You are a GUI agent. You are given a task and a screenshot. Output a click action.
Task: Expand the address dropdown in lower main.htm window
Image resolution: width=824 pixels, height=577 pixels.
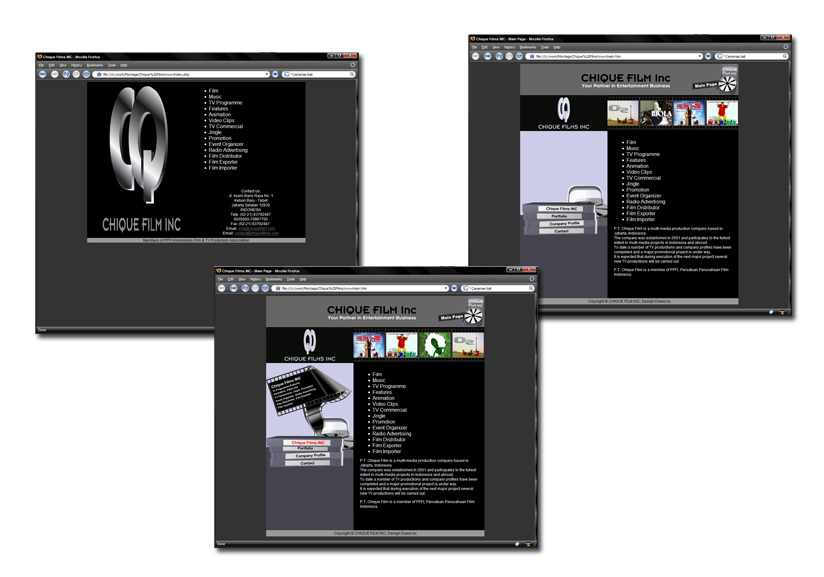[x=446, y=288]
